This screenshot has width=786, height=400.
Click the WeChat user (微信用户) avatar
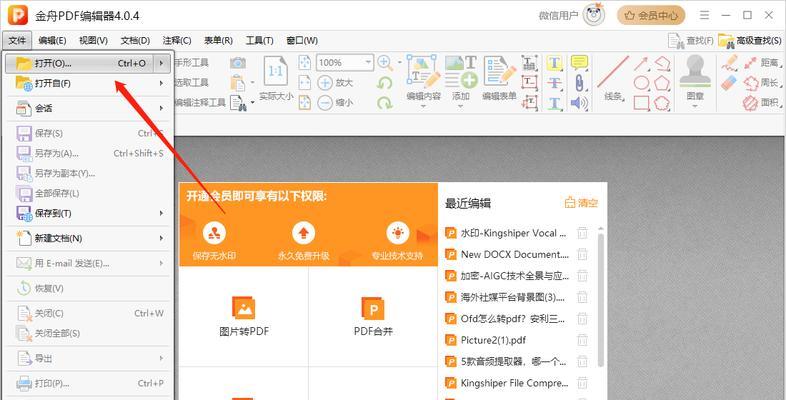coord(594,15)
